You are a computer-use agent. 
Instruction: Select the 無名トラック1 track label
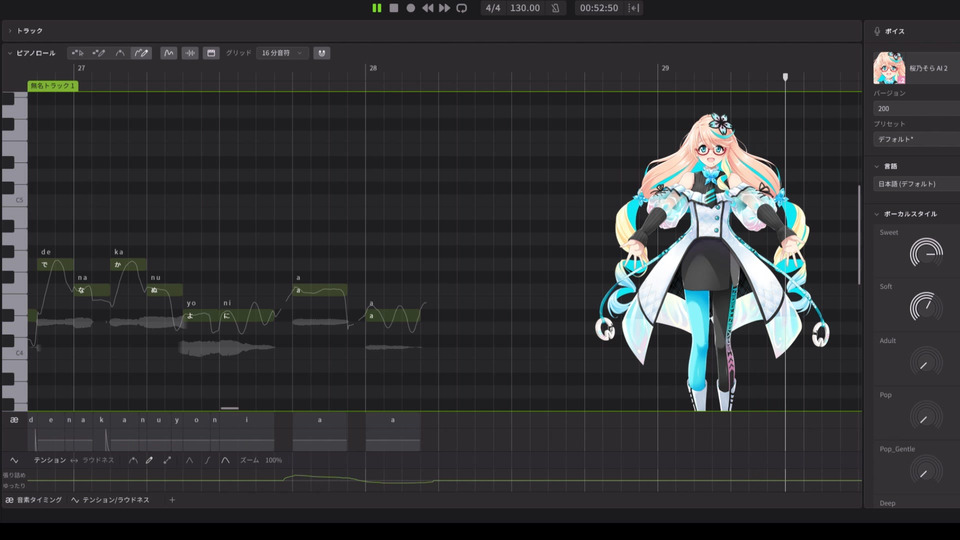click(53, 86)
